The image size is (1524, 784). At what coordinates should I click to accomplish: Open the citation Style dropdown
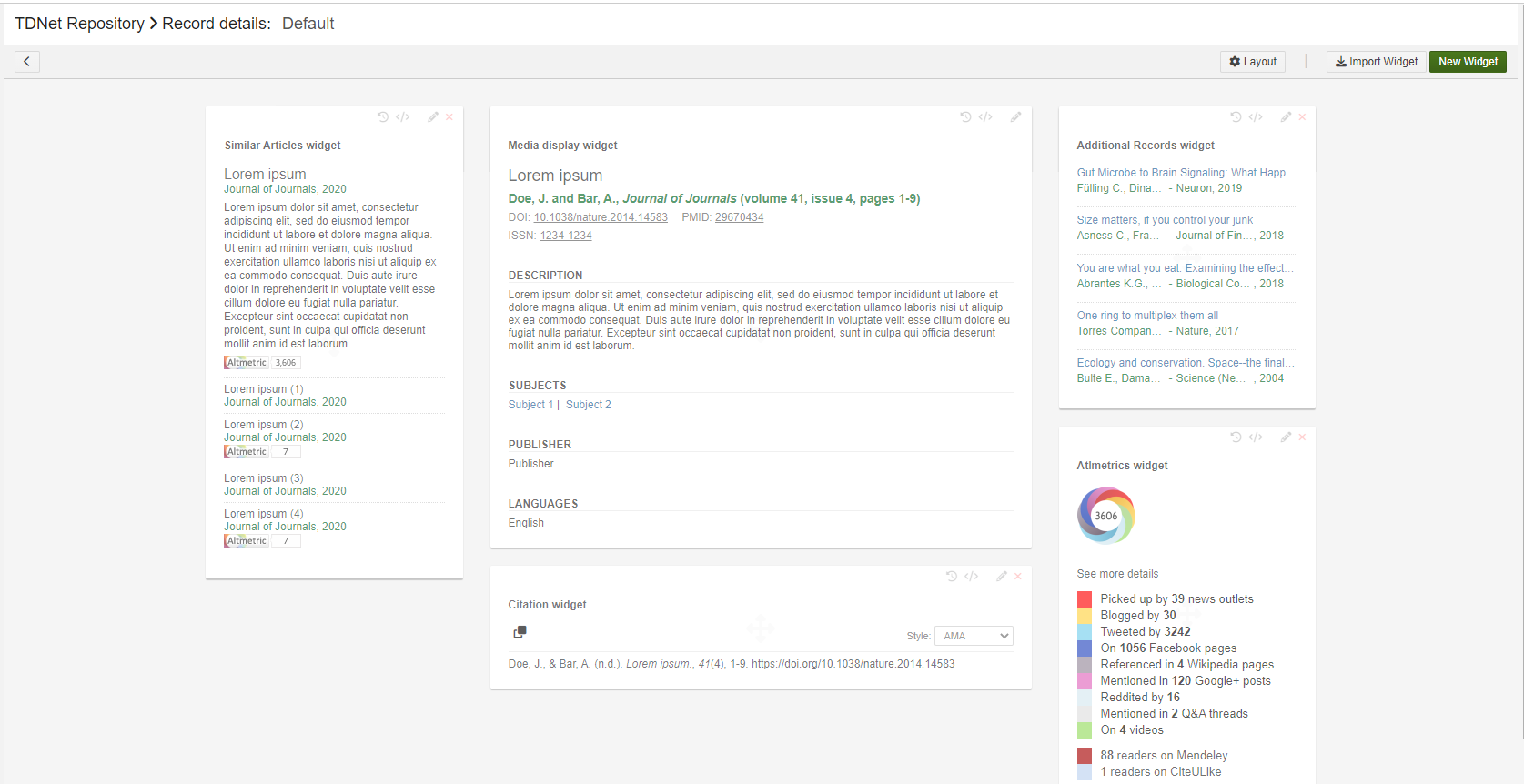pos(974,636)
